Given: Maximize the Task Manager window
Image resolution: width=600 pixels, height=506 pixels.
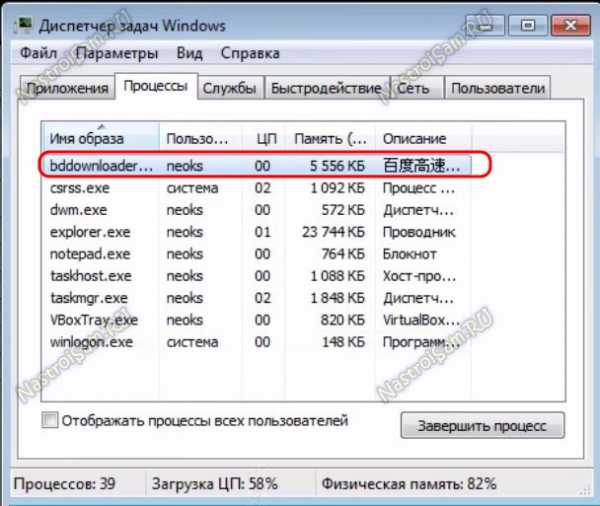Looking at the screenshot, I should tap(528, 26).
